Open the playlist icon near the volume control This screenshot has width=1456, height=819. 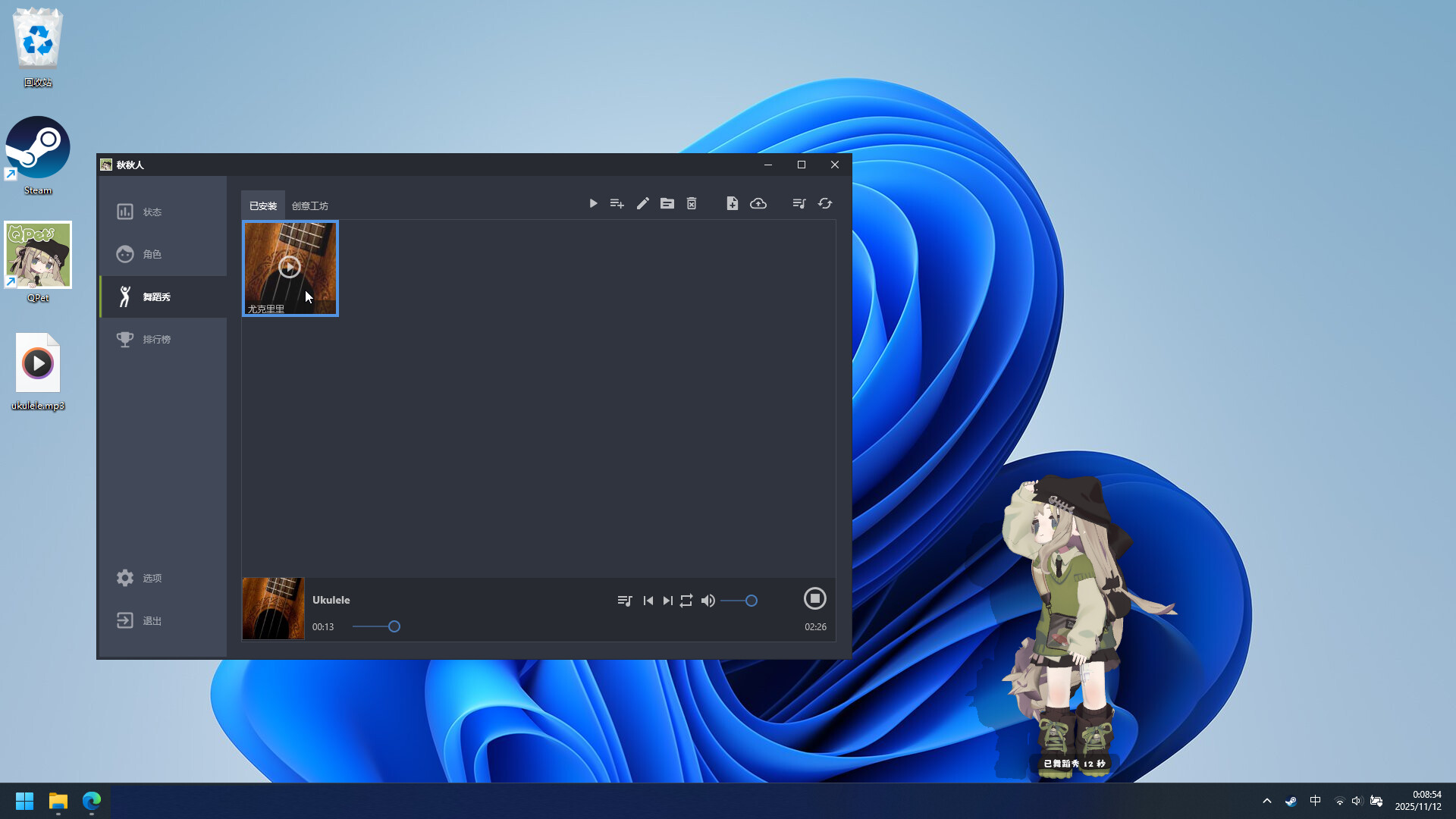coord(625,600)
